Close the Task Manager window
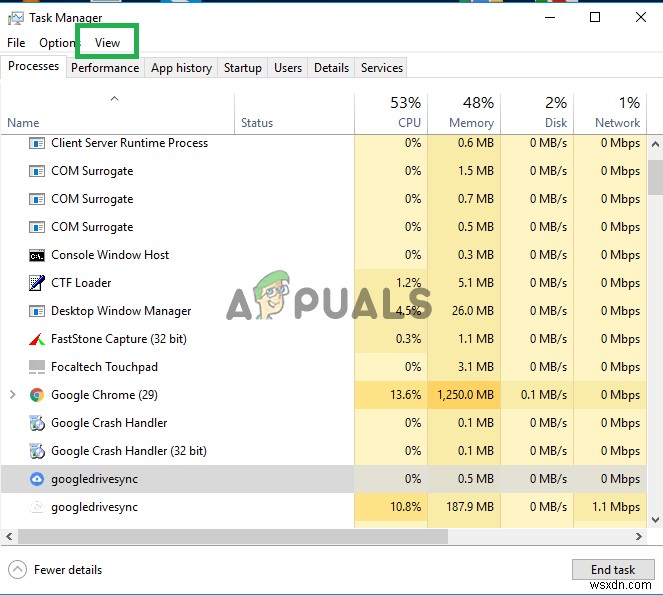 pos(641,17)
